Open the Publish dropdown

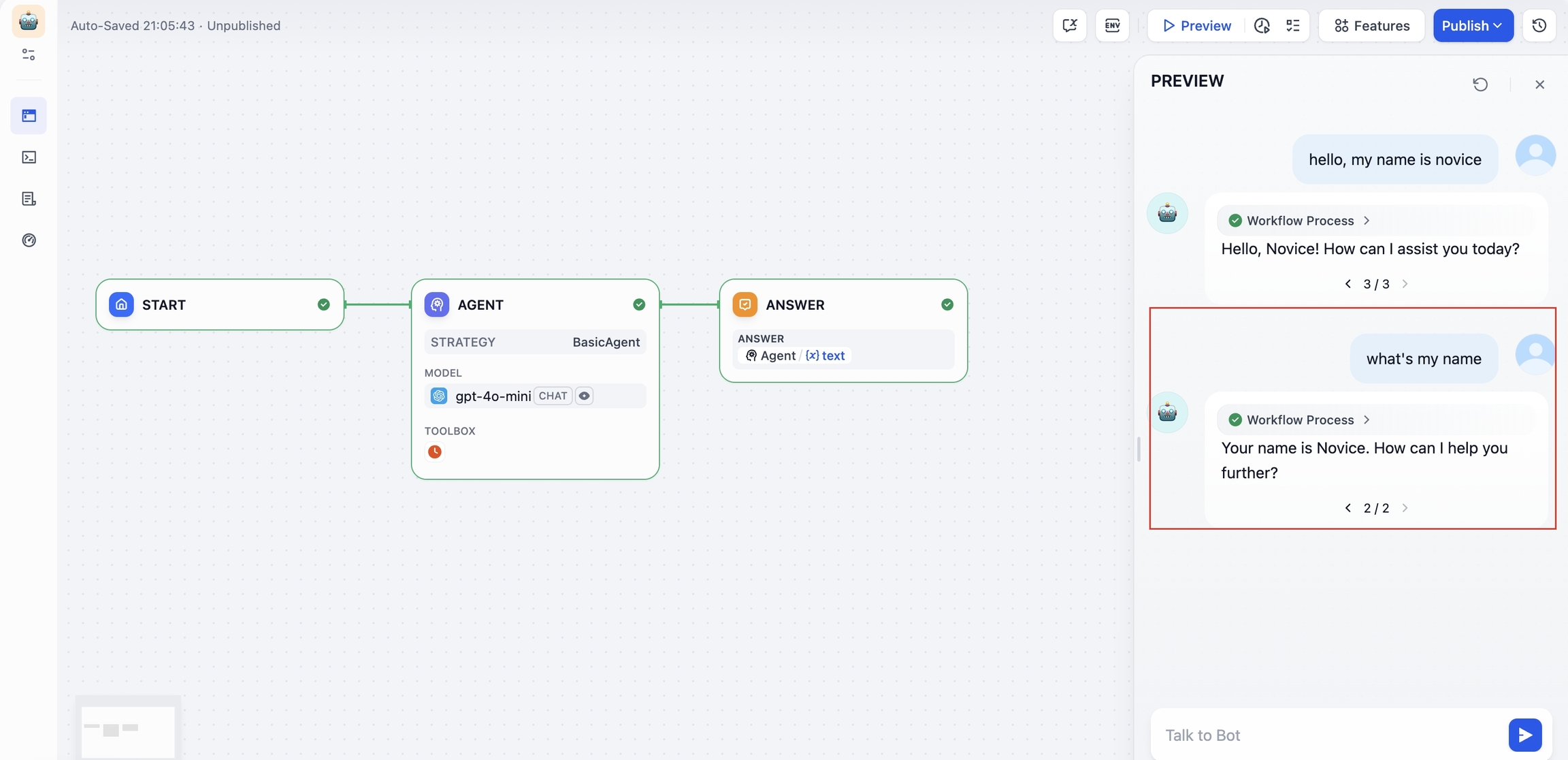(1473, 26)
